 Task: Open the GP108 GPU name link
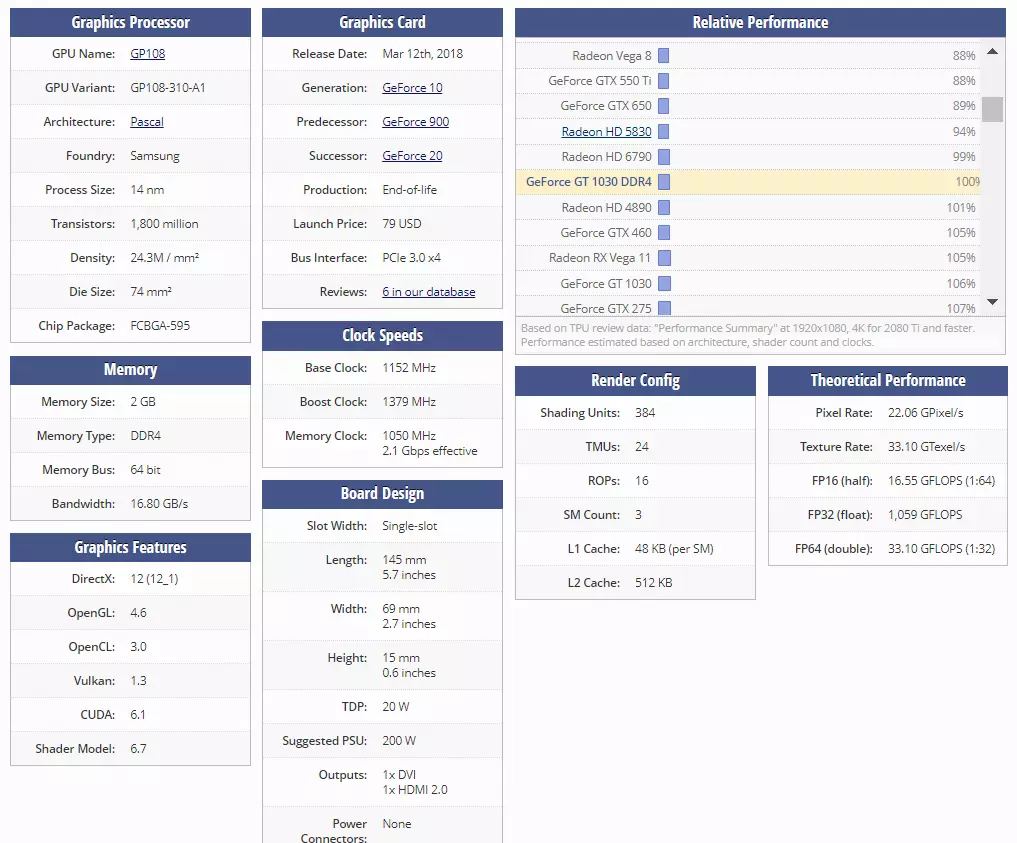point(147,54)
